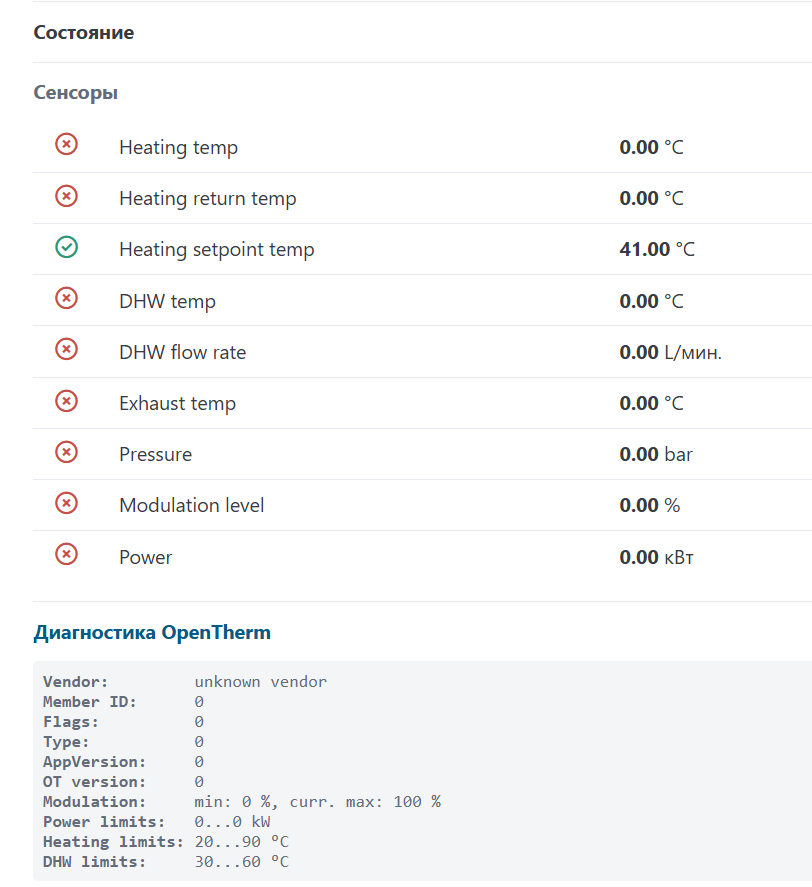812x887 pixels.
Task: Click the error icon for DHW flow rate
Action: pyautogui.click(x=66, y=349)
